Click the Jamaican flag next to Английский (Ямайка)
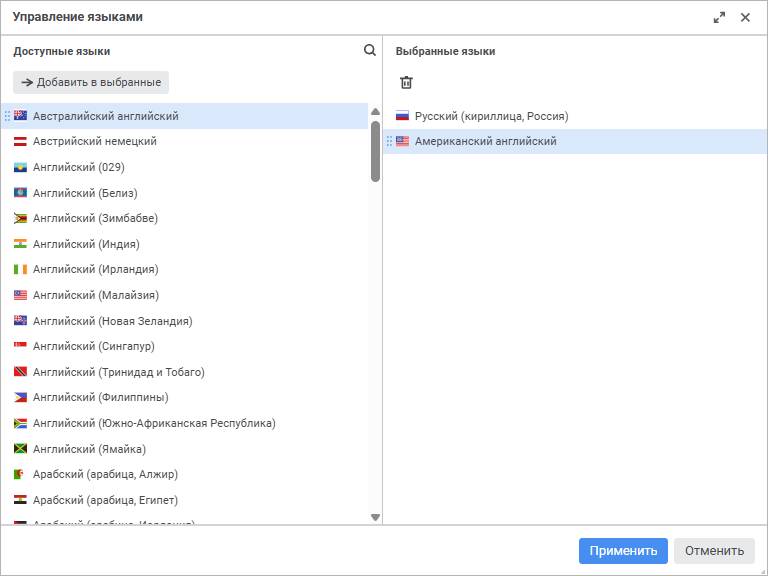The height and width of the screenshot is (576, 768). coord(20,449)
